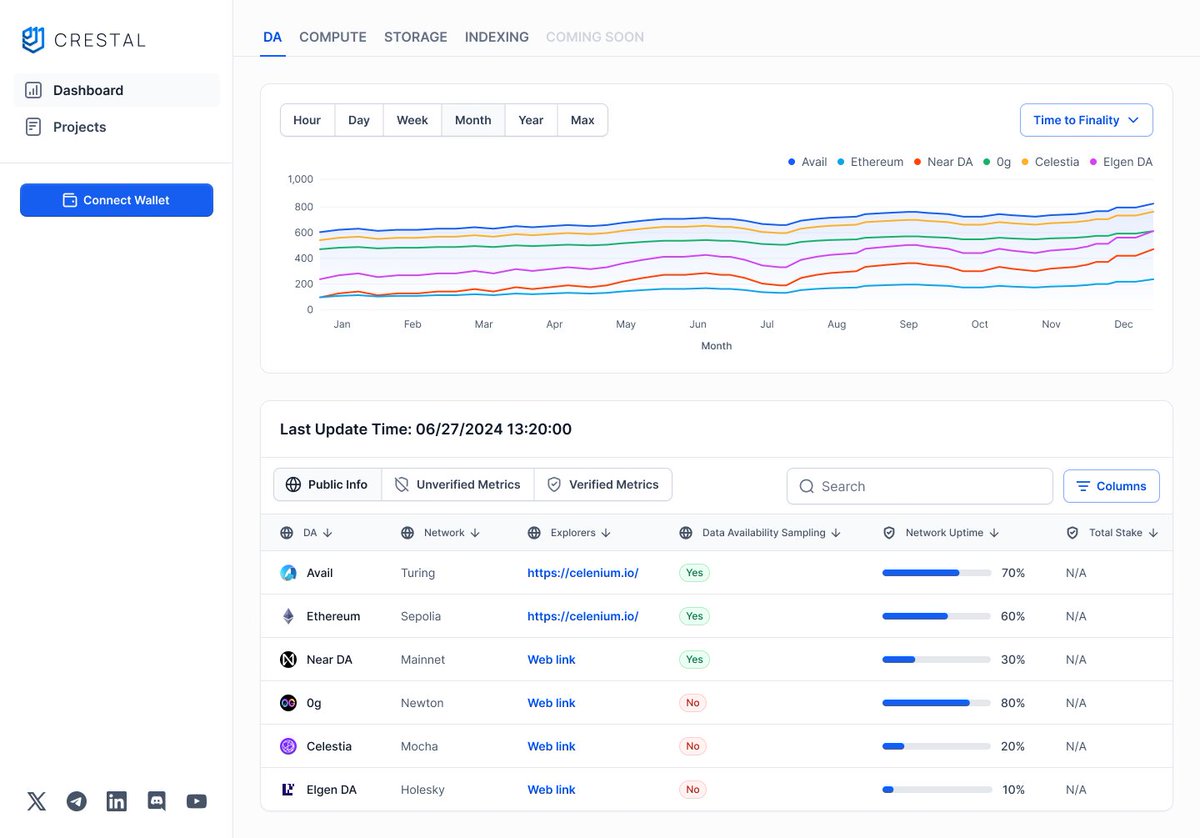Viewport: 1200px width, 838px height.
Task: Click shield icon beside Total Stake header
Action: pyautogui.click(x=1073, y=533)
